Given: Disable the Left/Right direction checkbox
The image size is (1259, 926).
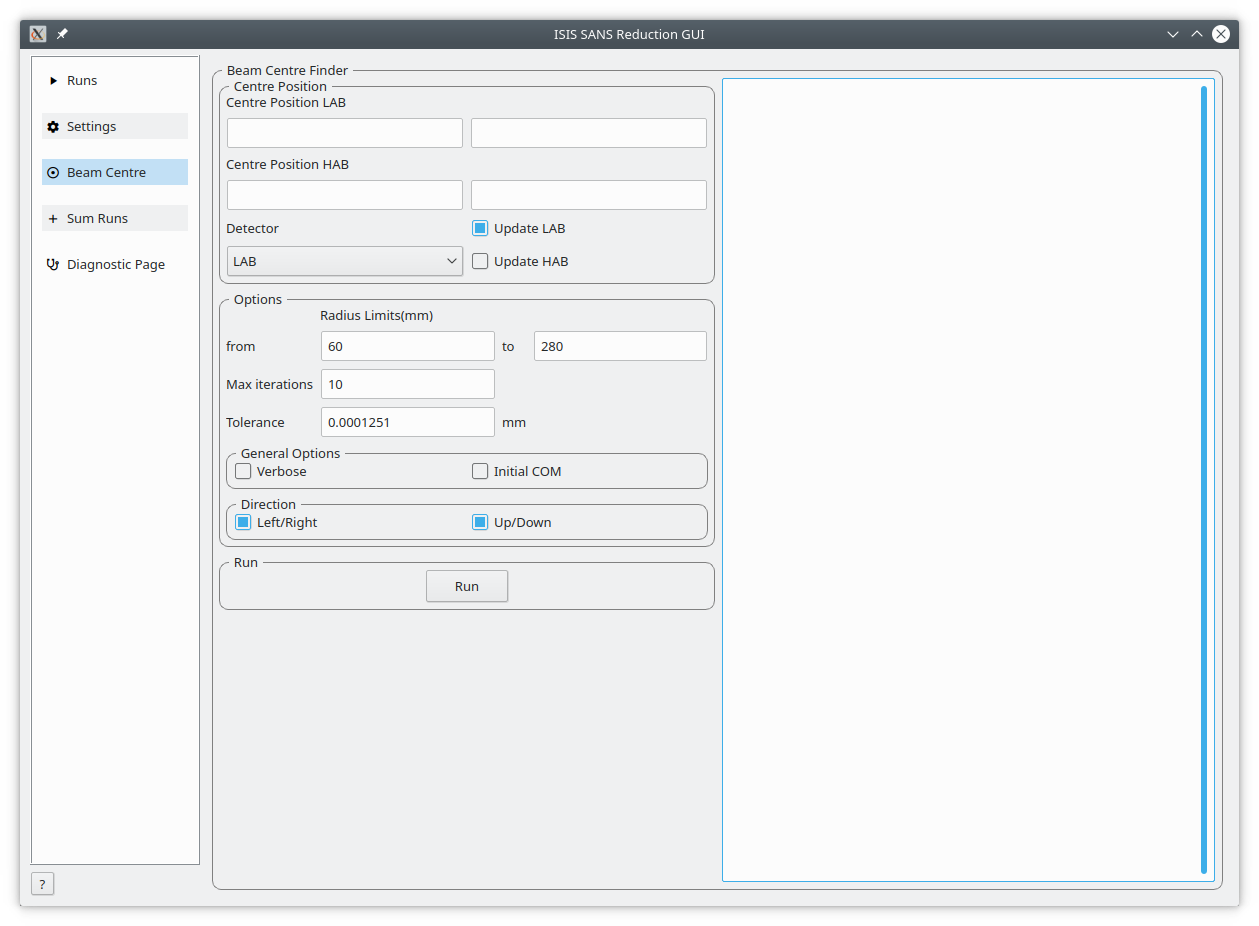Looking at the screenshot, I should tap(243, 523).
